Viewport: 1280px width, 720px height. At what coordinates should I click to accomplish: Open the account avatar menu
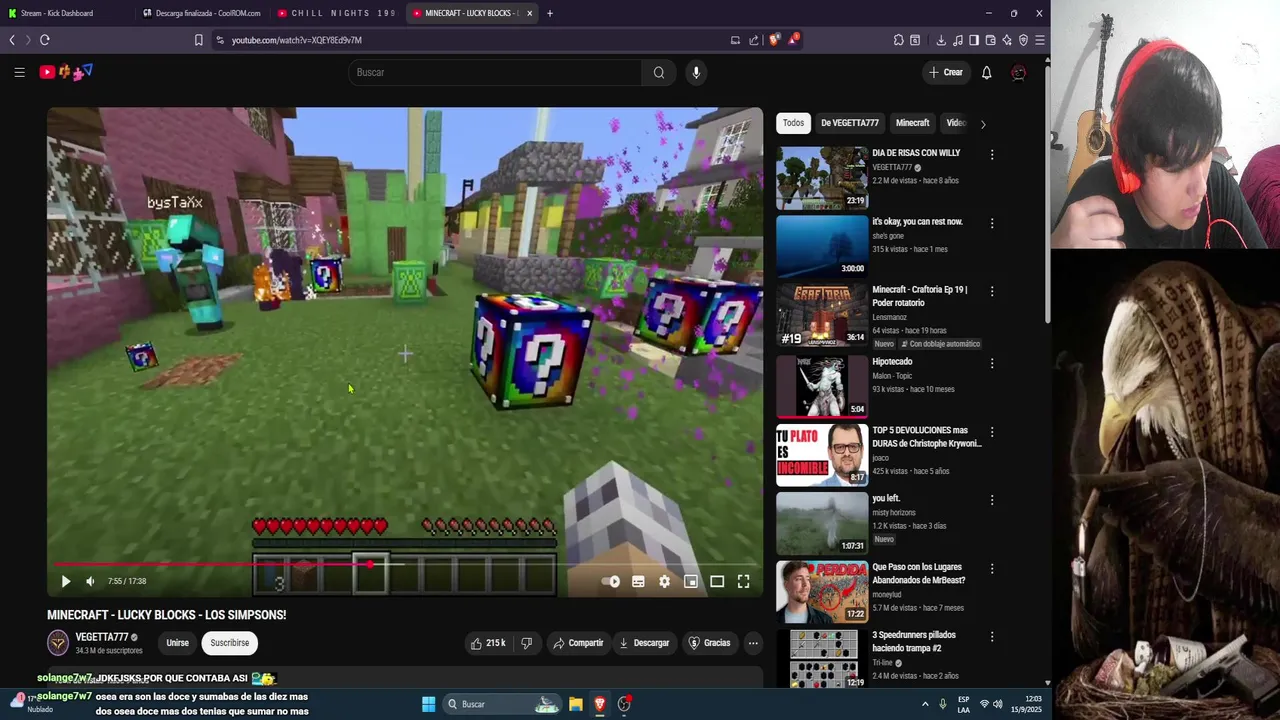pos(1018,72)
